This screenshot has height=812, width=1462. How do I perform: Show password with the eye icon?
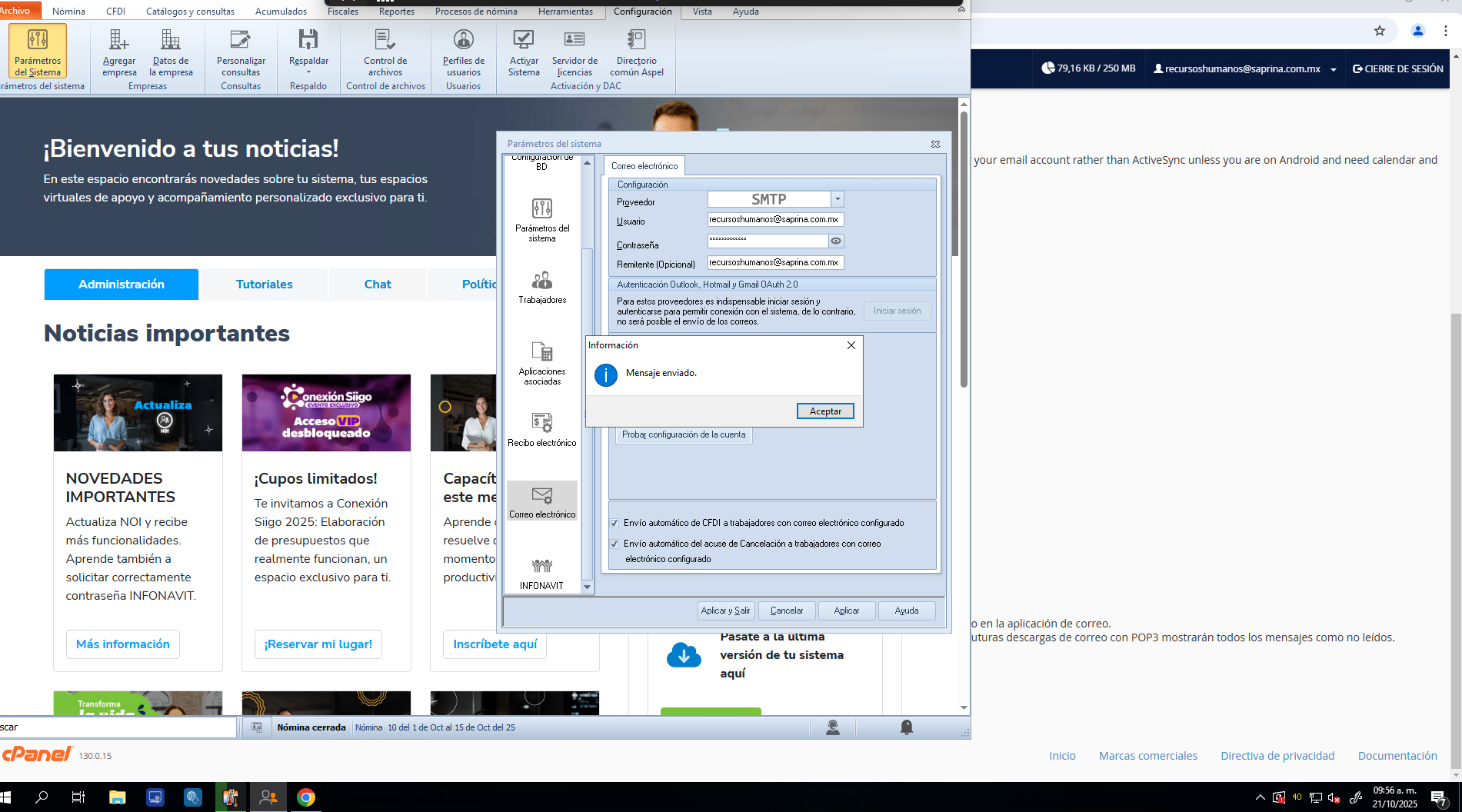coord(836,241)
